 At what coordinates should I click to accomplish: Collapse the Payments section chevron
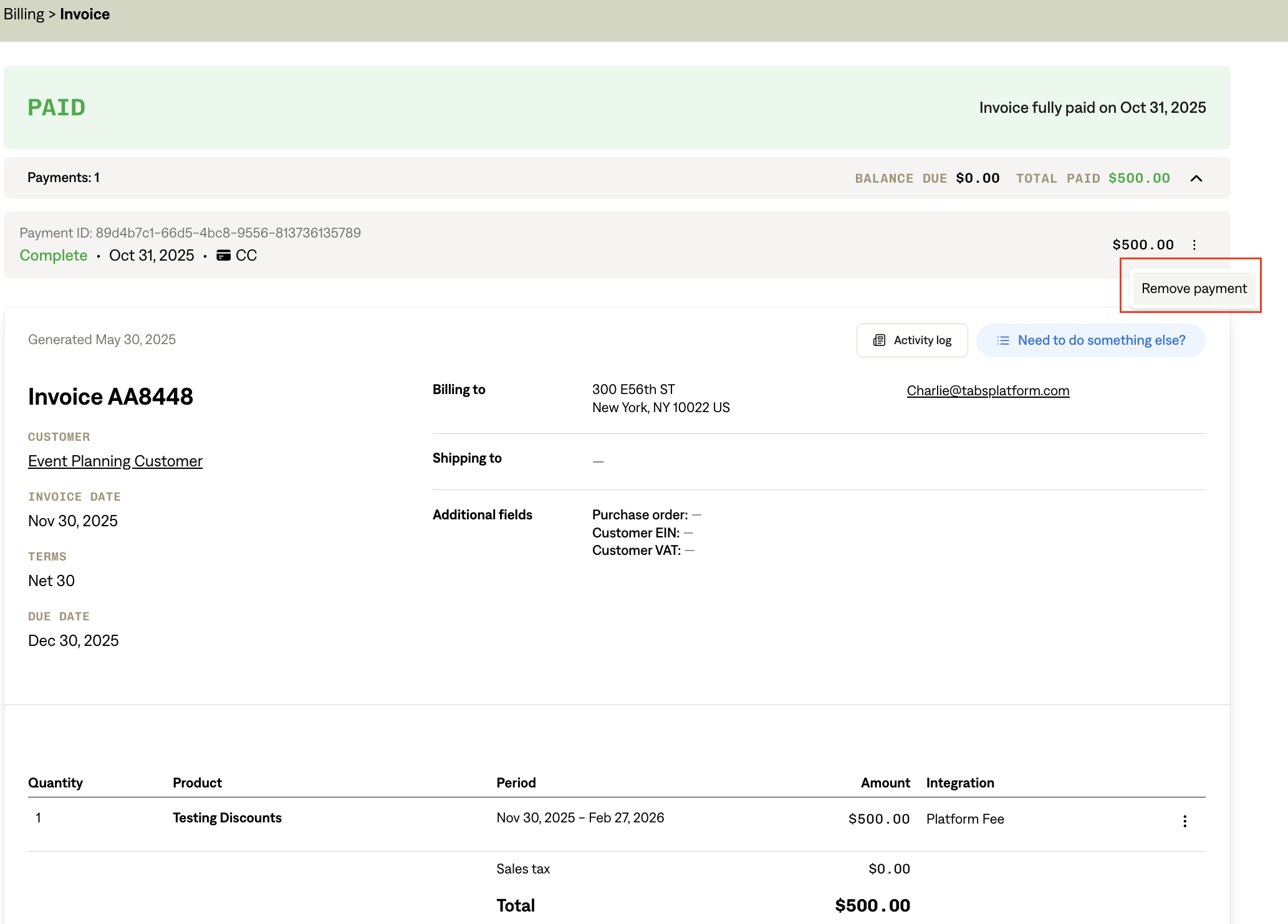click(x=1196, y=178)
